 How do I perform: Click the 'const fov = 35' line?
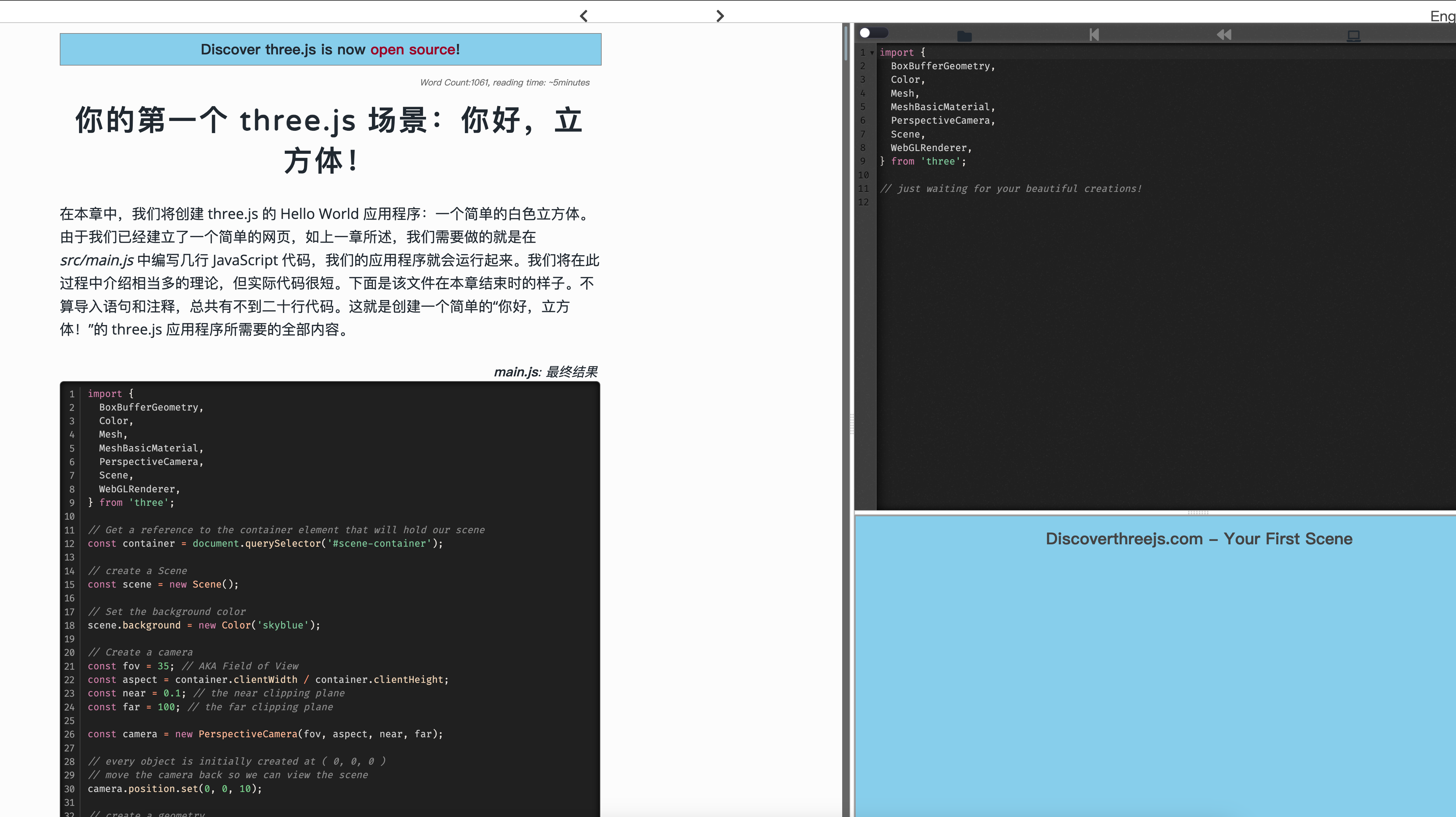tap(193, 666)
